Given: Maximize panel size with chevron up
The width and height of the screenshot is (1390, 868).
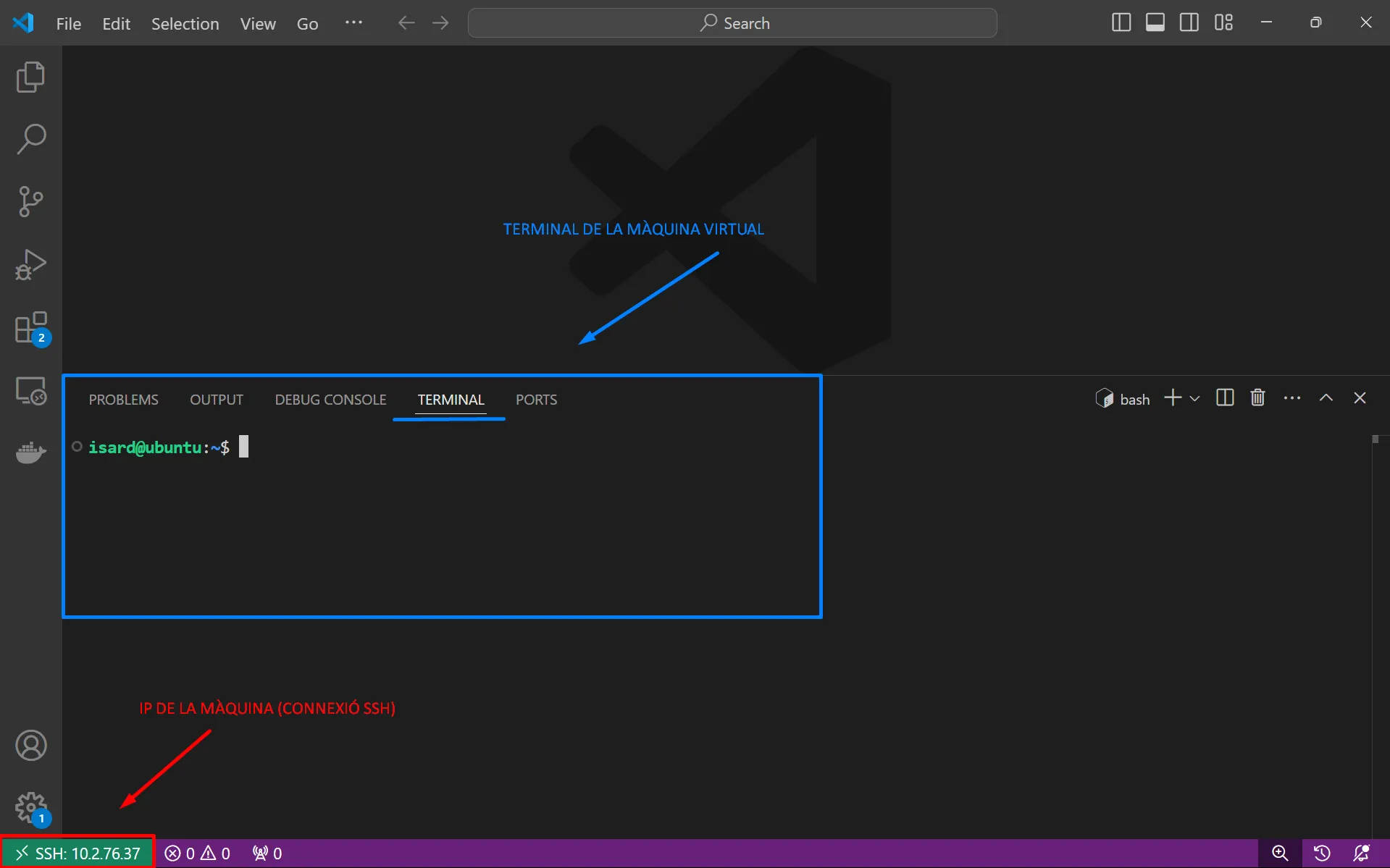Looking at the screenshot, I should tap(1326, 398).
